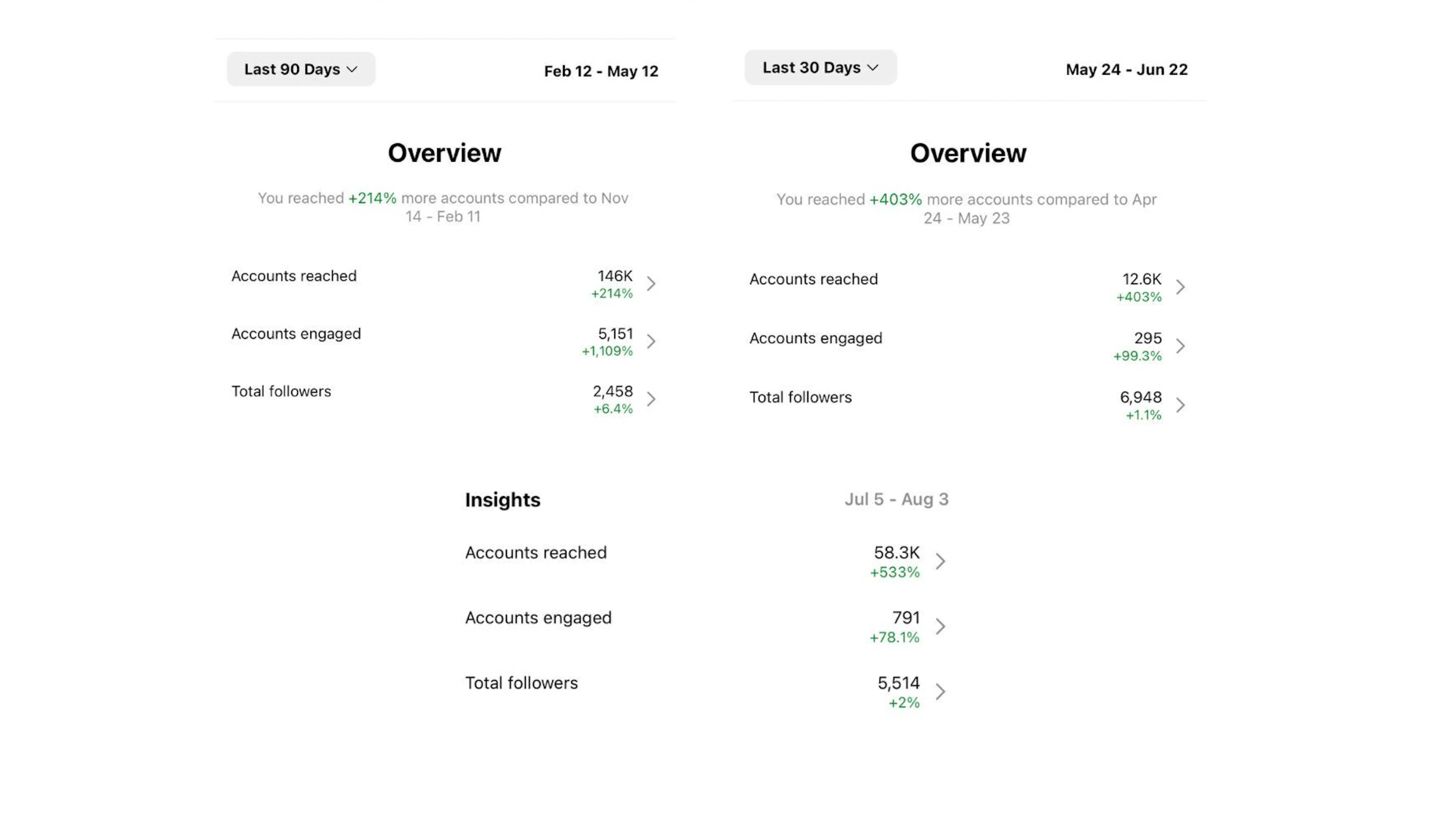Image resolution: width=1443 pixels, height=840 pixels.
Task: Open the Last 30 Days dropdown
Action: [820, 67]
